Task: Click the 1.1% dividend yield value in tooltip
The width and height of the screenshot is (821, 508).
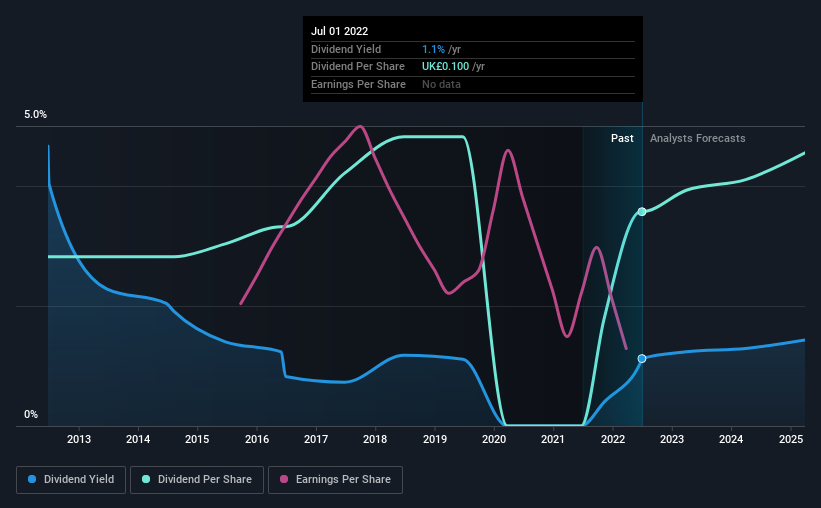Action: 433,49
